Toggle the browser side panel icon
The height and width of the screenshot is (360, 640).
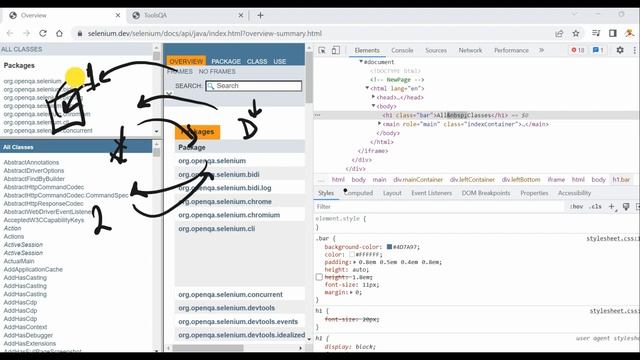(x=613, y=33)
